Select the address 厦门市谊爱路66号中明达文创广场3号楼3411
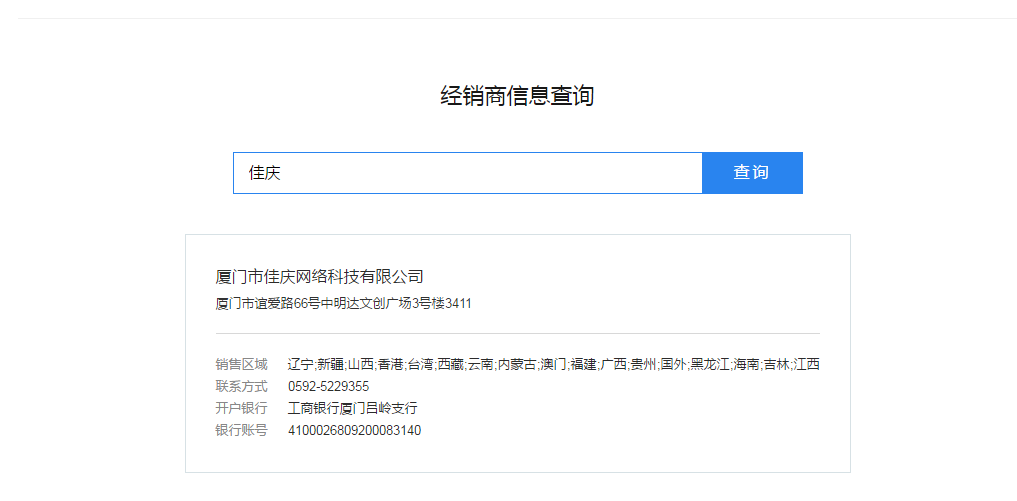The width and height of the screenshot is (1017, 501). click(343, 303)
